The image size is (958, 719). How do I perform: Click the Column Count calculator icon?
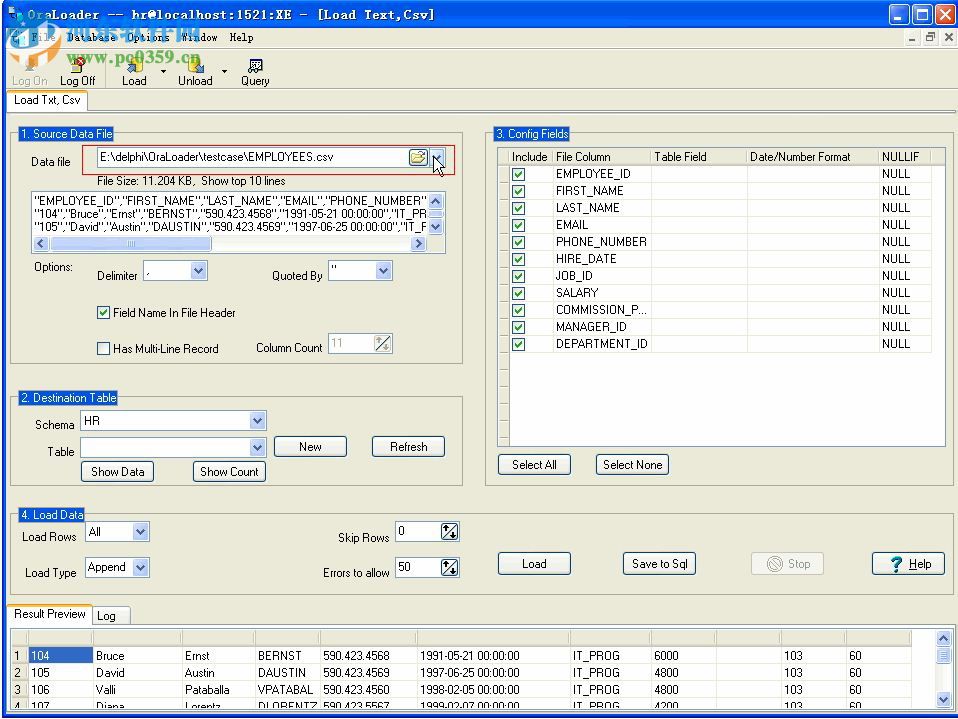click(x=382, y=344)
